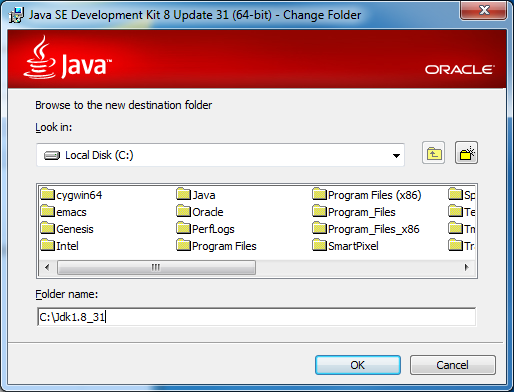Click the Genesis folder name
514x392 pixels.
(x=75, y=229)
